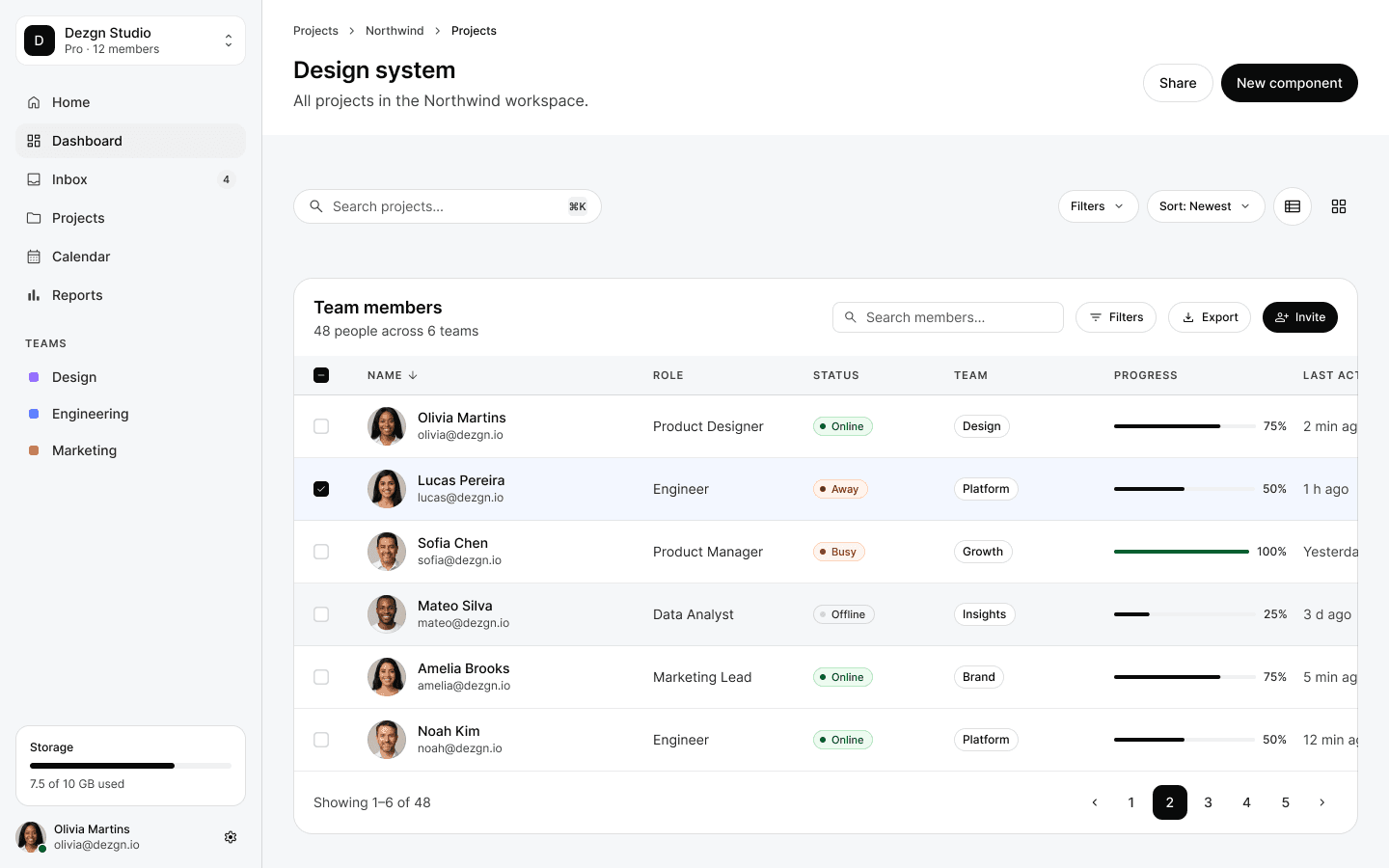1389x868 pixels.
Task: Invite a new team member
Action: coord(1300,317)
